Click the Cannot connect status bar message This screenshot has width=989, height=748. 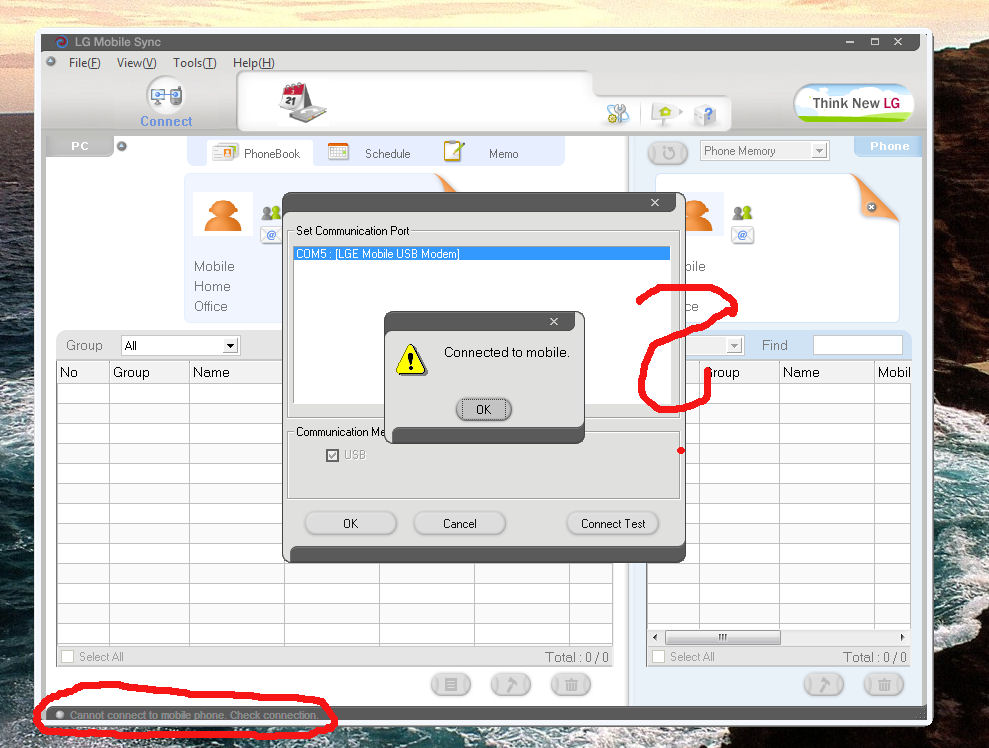[194, 715]
